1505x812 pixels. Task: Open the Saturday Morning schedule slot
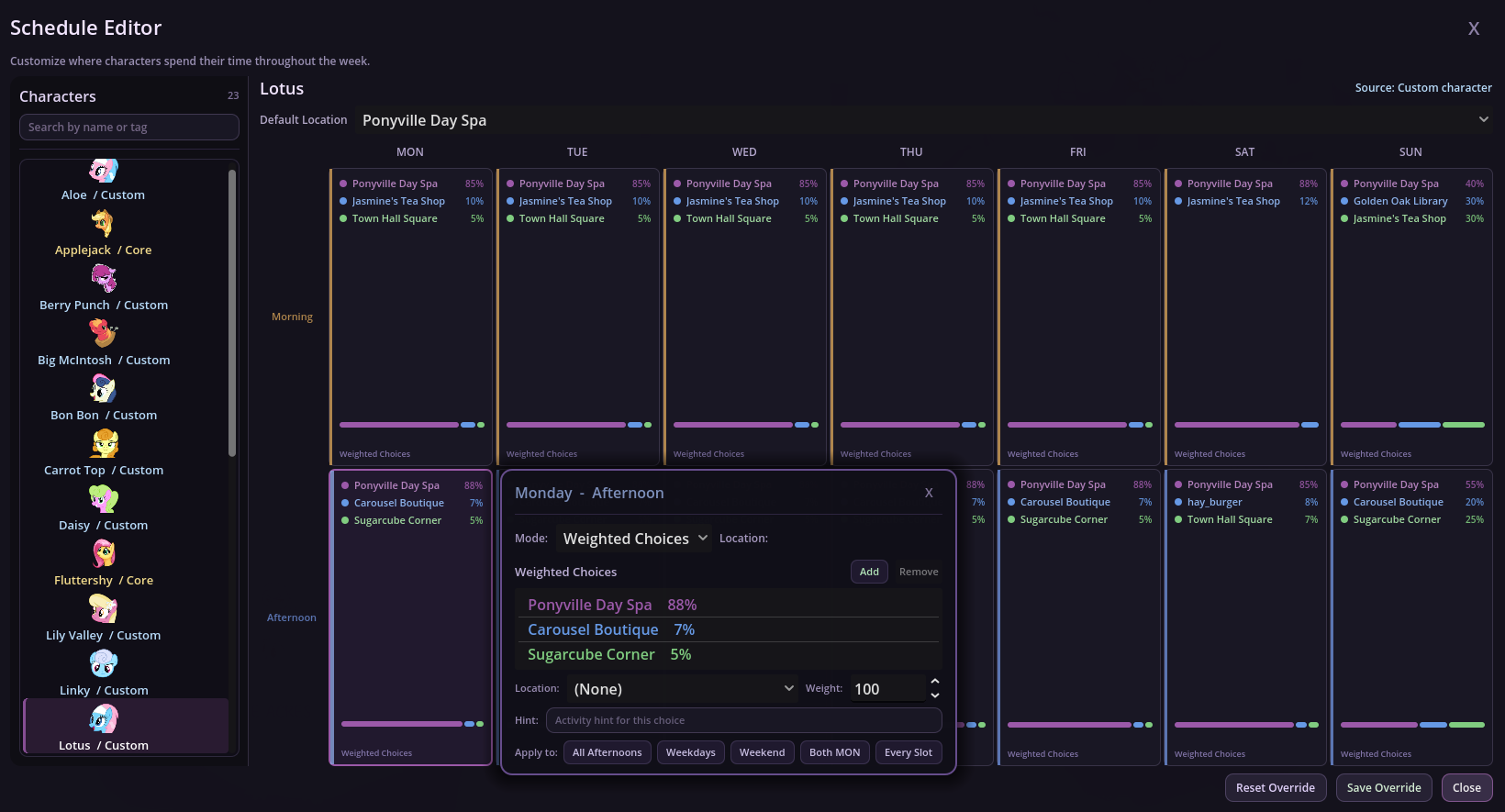pos(1246,317)
